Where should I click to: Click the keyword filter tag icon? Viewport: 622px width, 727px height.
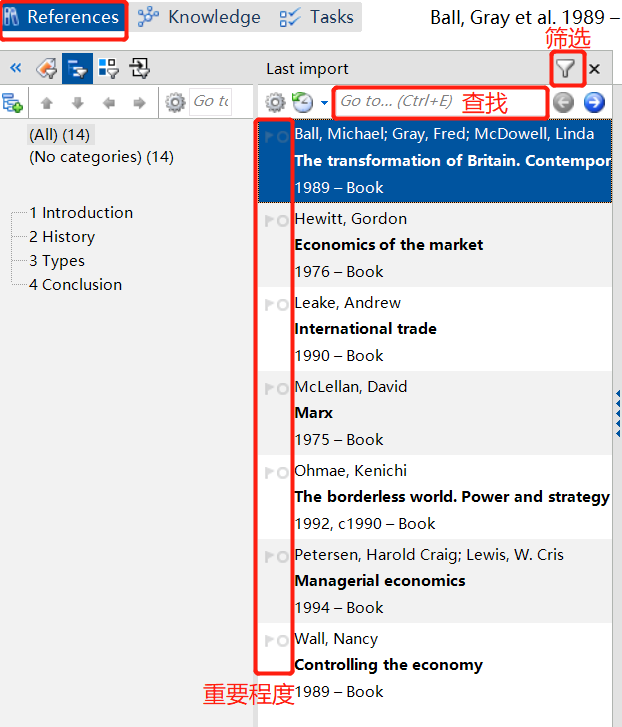pos(46,68)
